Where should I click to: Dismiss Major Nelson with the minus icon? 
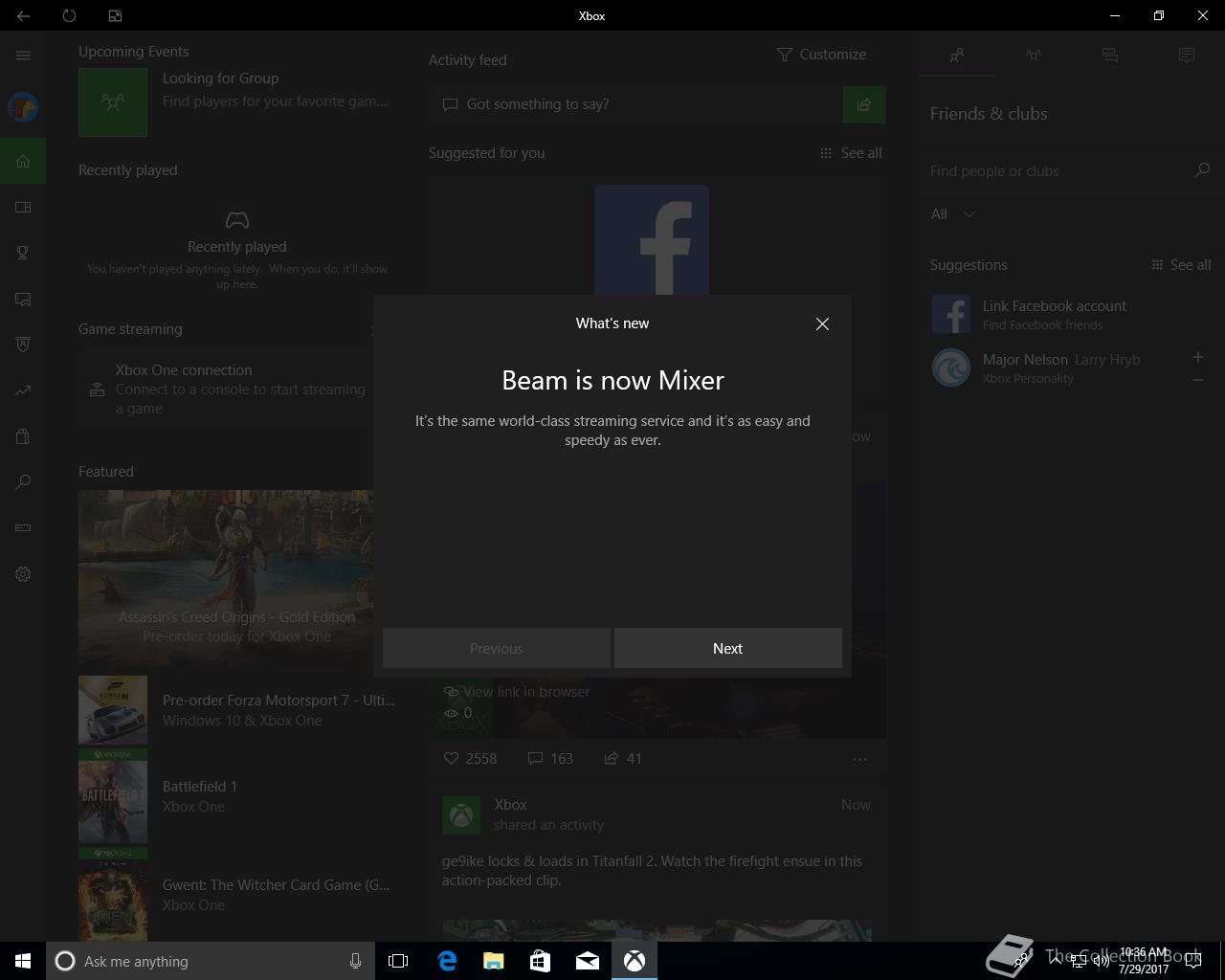coord(1197,380)
